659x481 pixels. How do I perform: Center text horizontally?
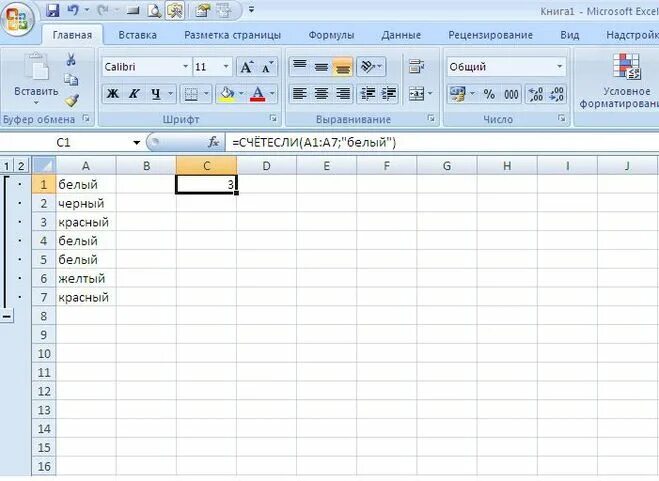point(322,93)
